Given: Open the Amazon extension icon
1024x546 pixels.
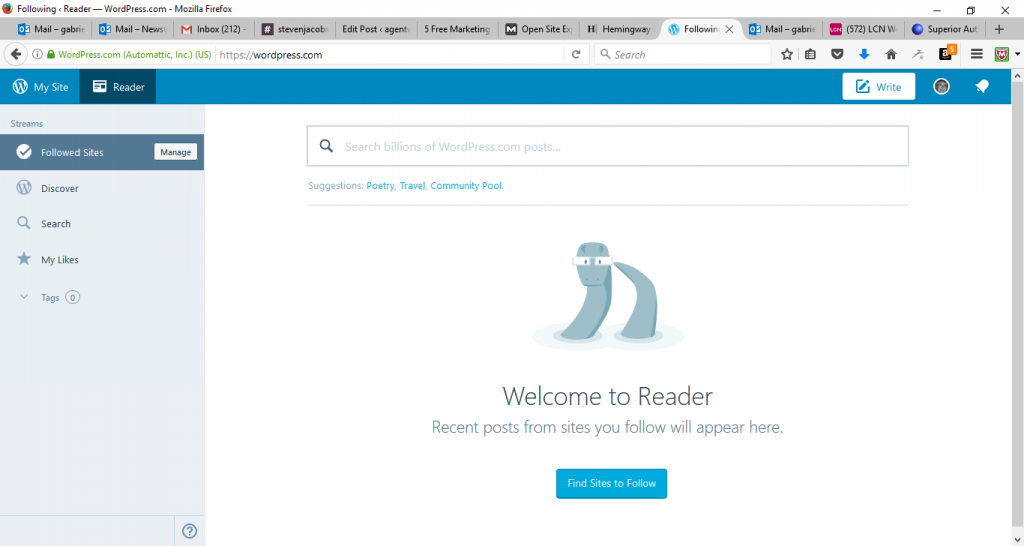Looking at the screenshot, I should pos(946,54).
